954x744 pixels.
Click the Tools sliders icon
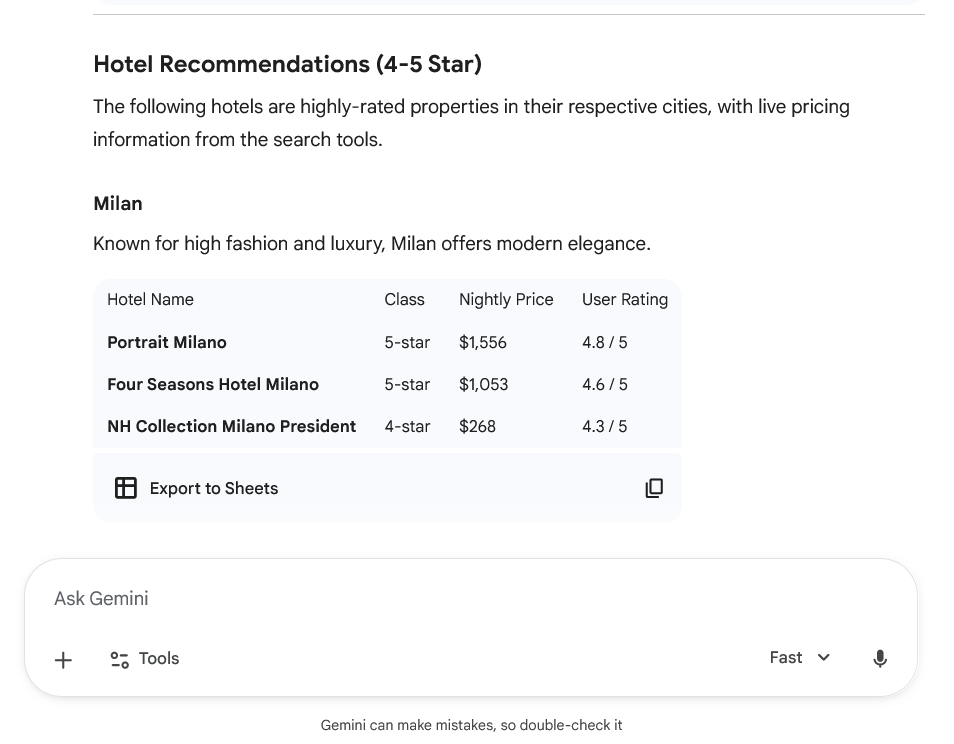[120, 659]
